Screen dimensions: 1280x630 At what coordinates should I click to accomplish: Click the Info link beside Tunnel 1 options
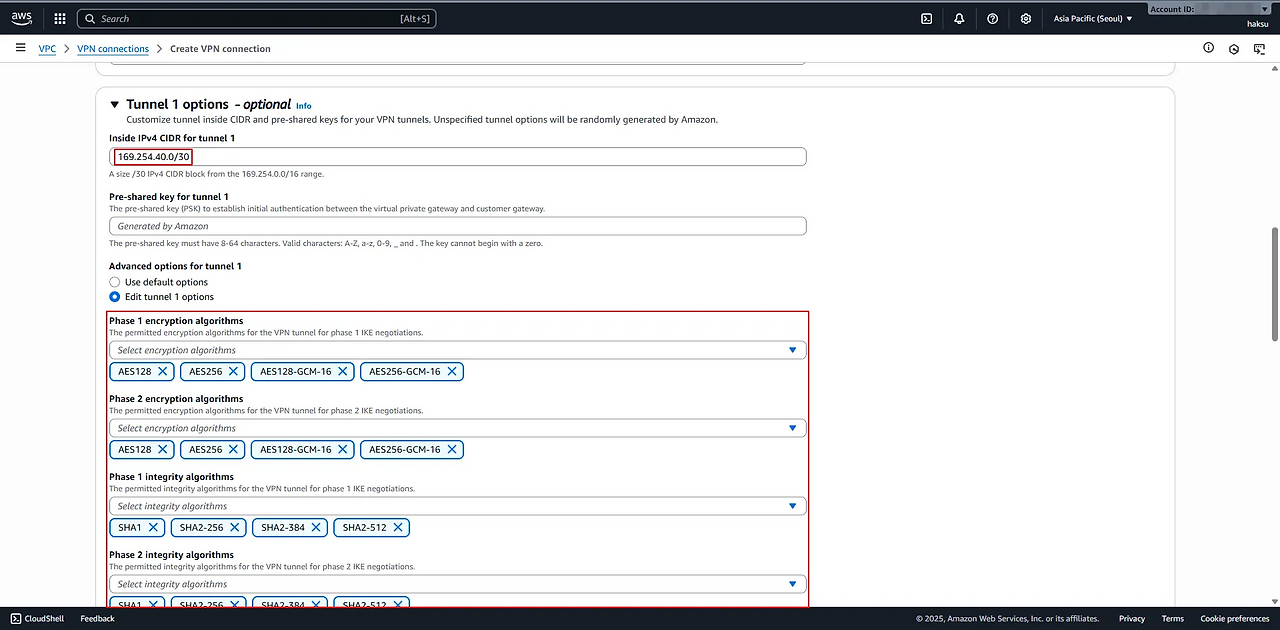[x=303, y=105]
